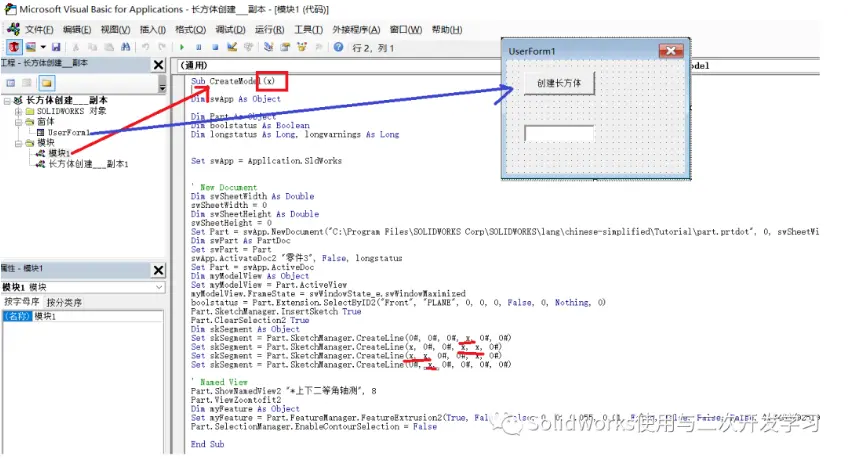Open the 调试(D) menu
The width and height of the screenshot is (848, 459).
[x=230, y=30]
